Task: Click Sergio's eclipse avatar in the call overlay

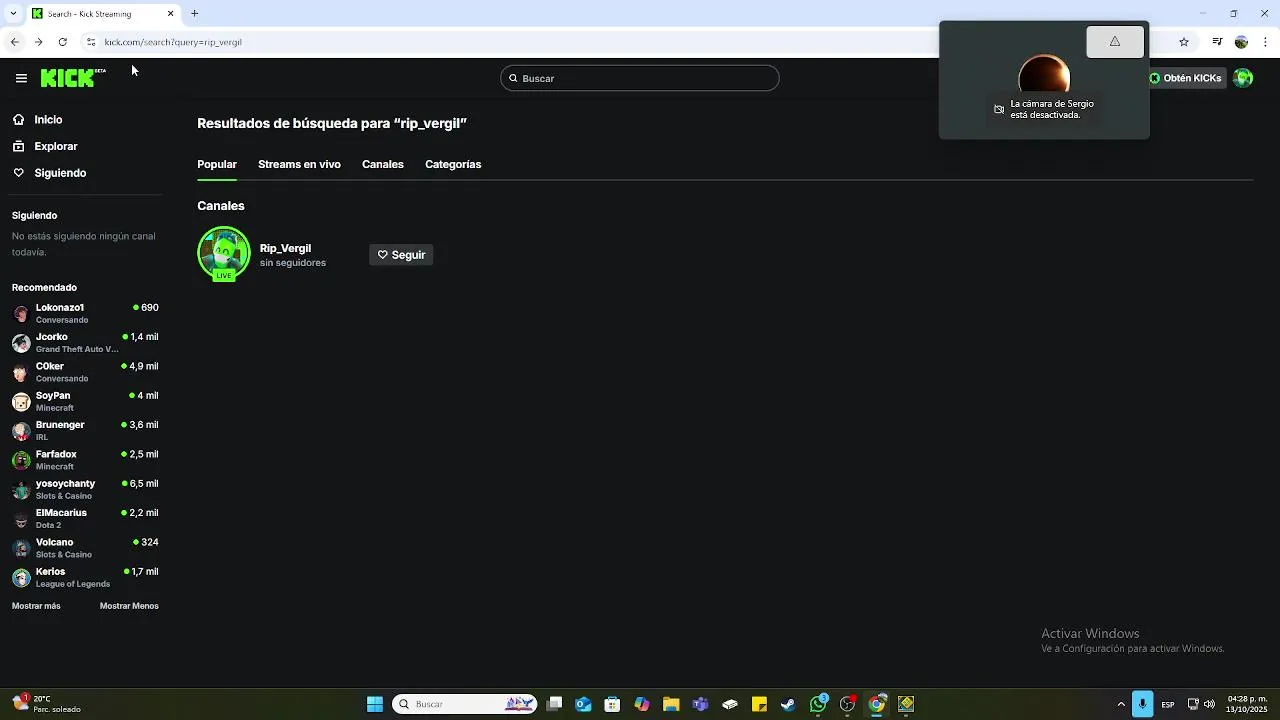Action: [1044, 76]
